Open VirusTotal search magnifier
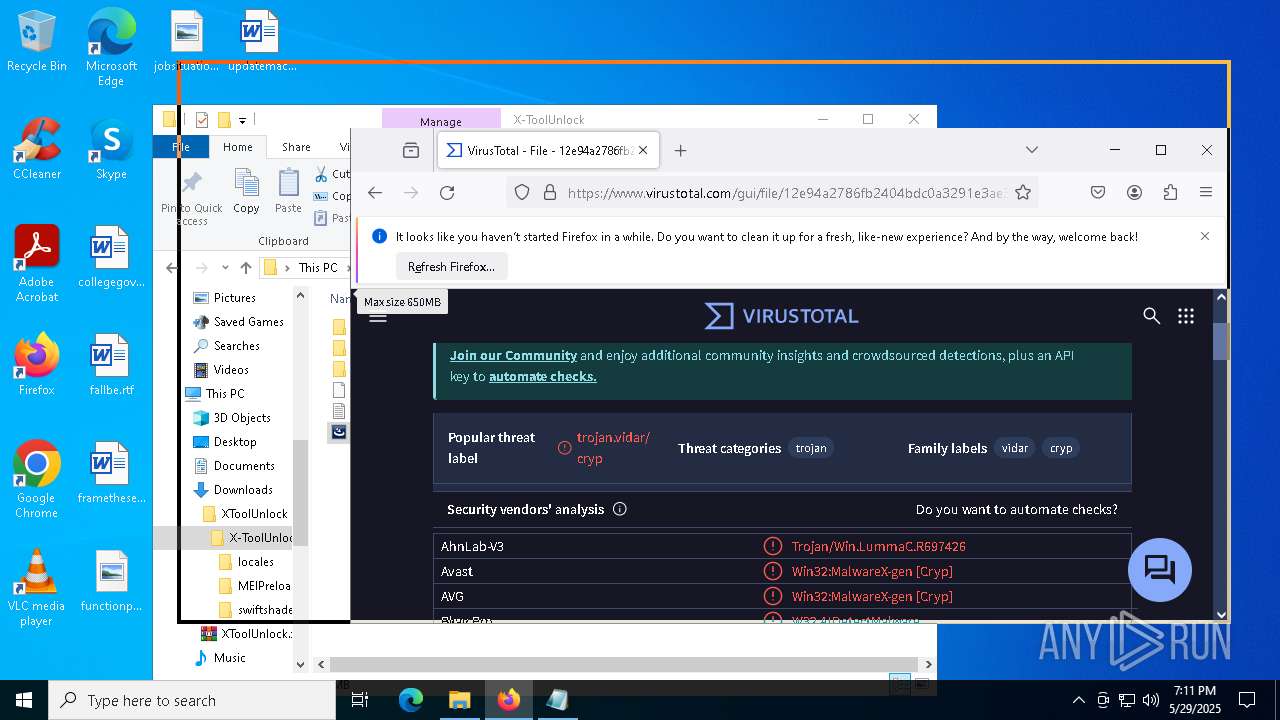 [1152, 316]
